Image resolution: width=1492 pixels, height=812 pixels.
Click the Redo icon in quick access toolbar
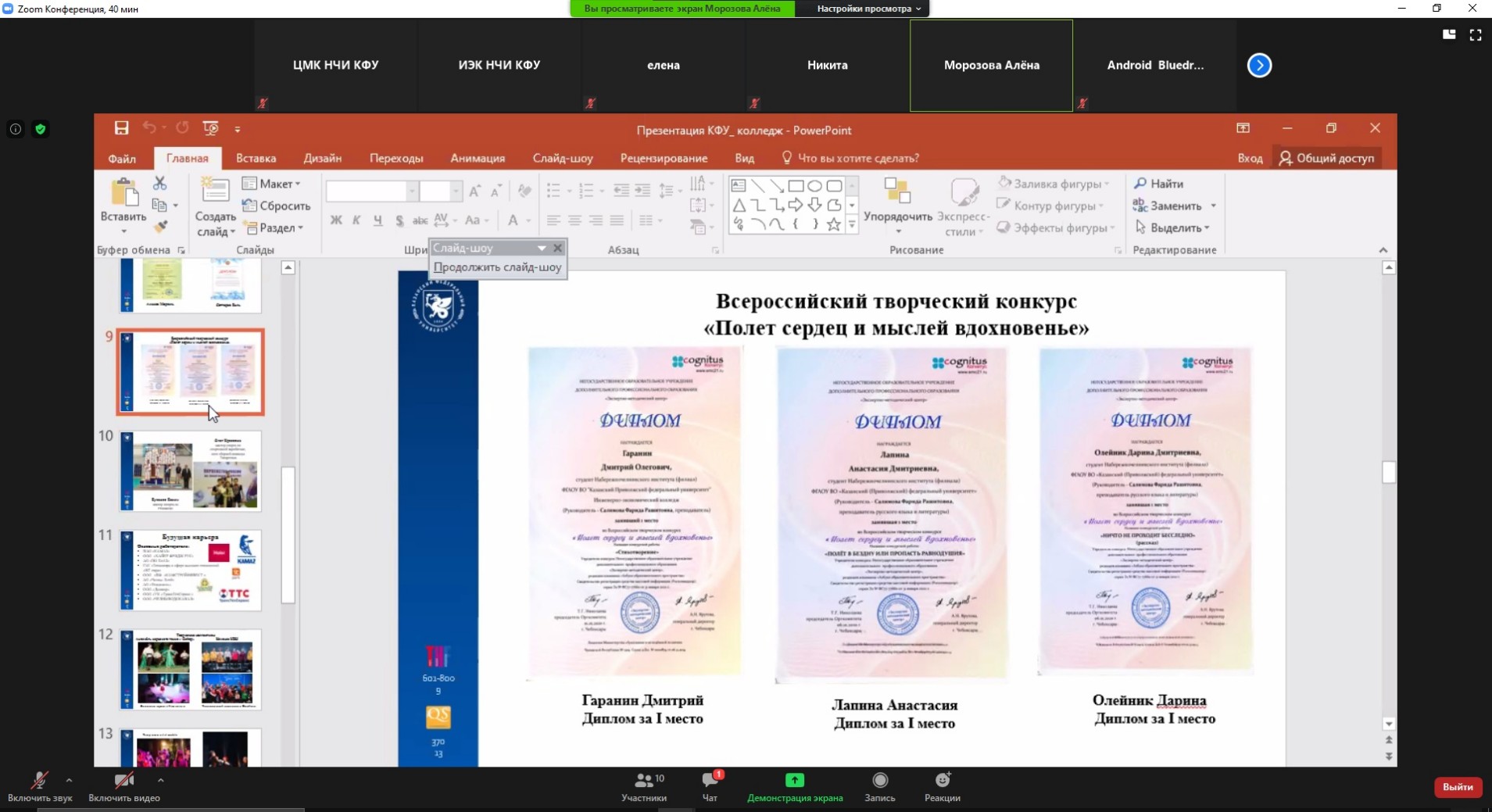pos(182,128)
